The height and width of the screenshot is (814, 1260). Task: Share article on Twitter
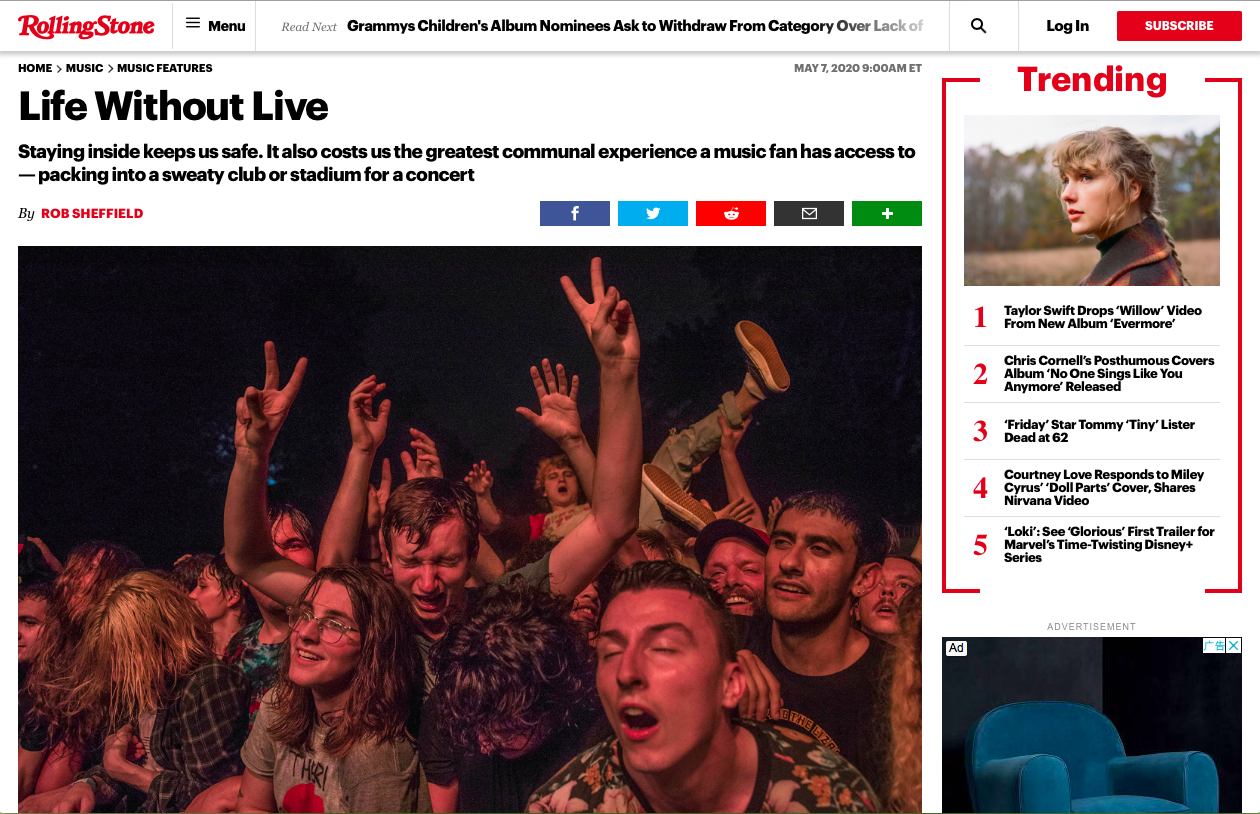tap(653, 213)
